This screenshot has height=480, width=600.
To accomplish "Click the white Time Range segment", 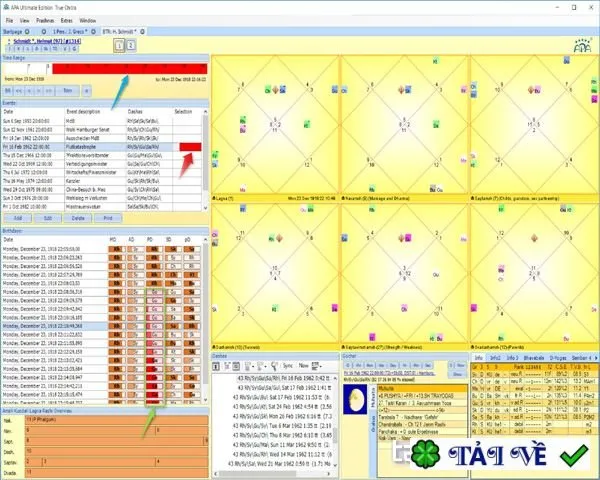I will [27, 69].
